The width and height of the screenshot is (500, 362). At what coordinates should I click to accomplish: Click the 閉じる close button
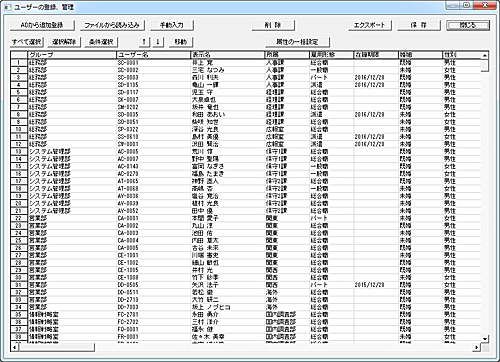468,25
